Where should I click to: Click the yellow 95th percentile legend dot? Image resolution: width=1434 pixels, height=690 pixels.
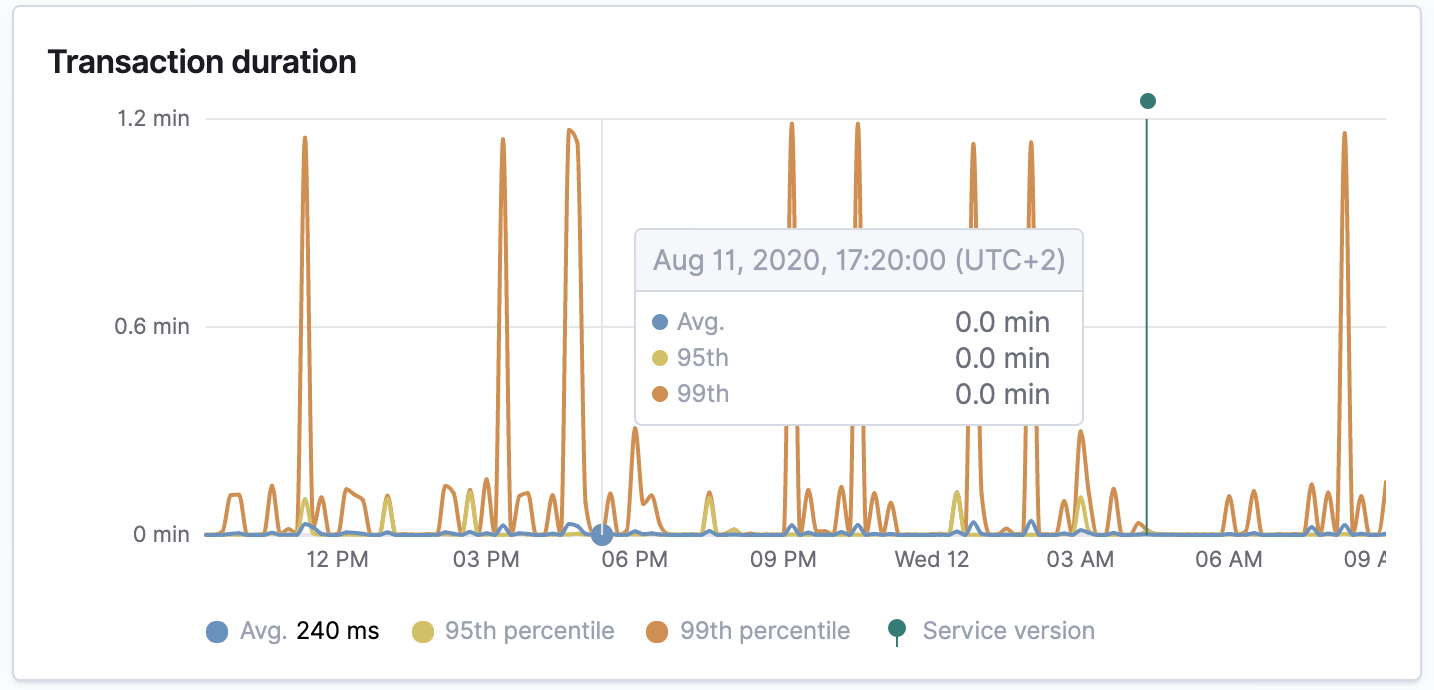pyautogui.click(x=423, y=630)
